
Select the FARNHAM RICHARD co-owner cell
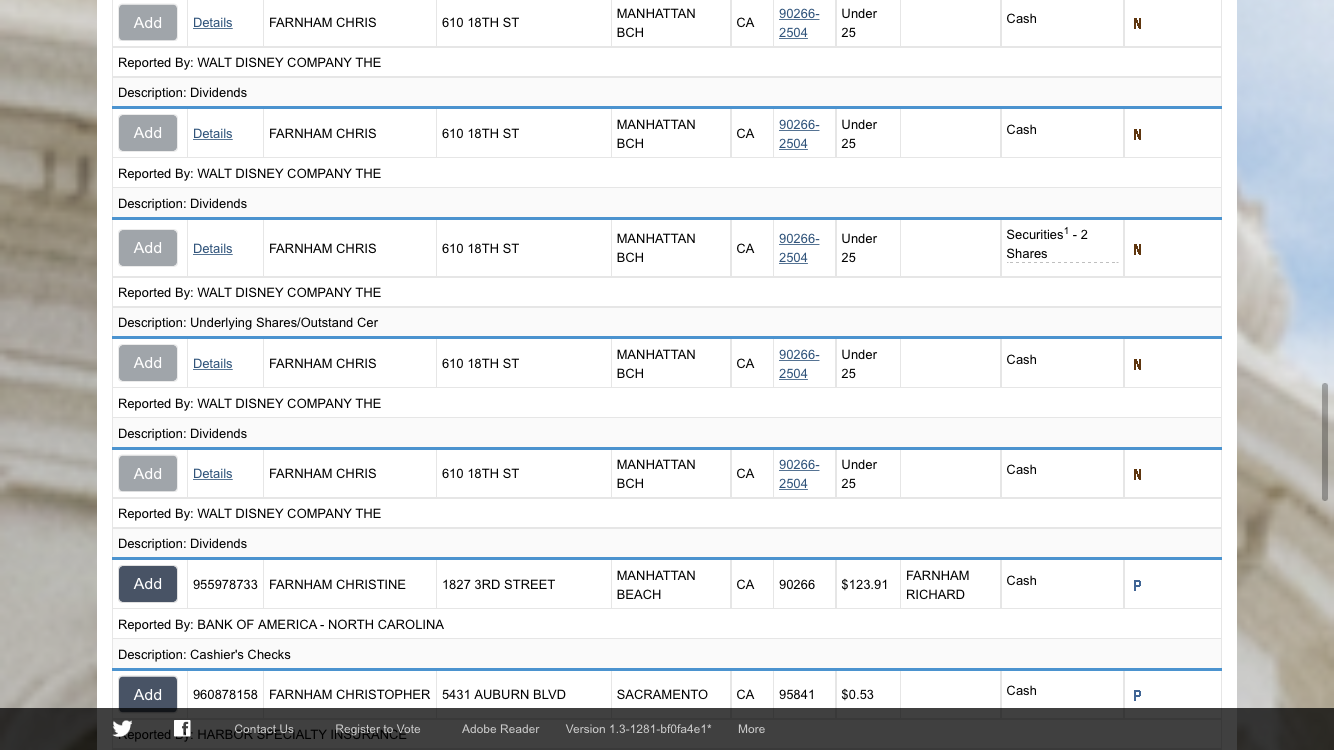(x=950, y=584)
